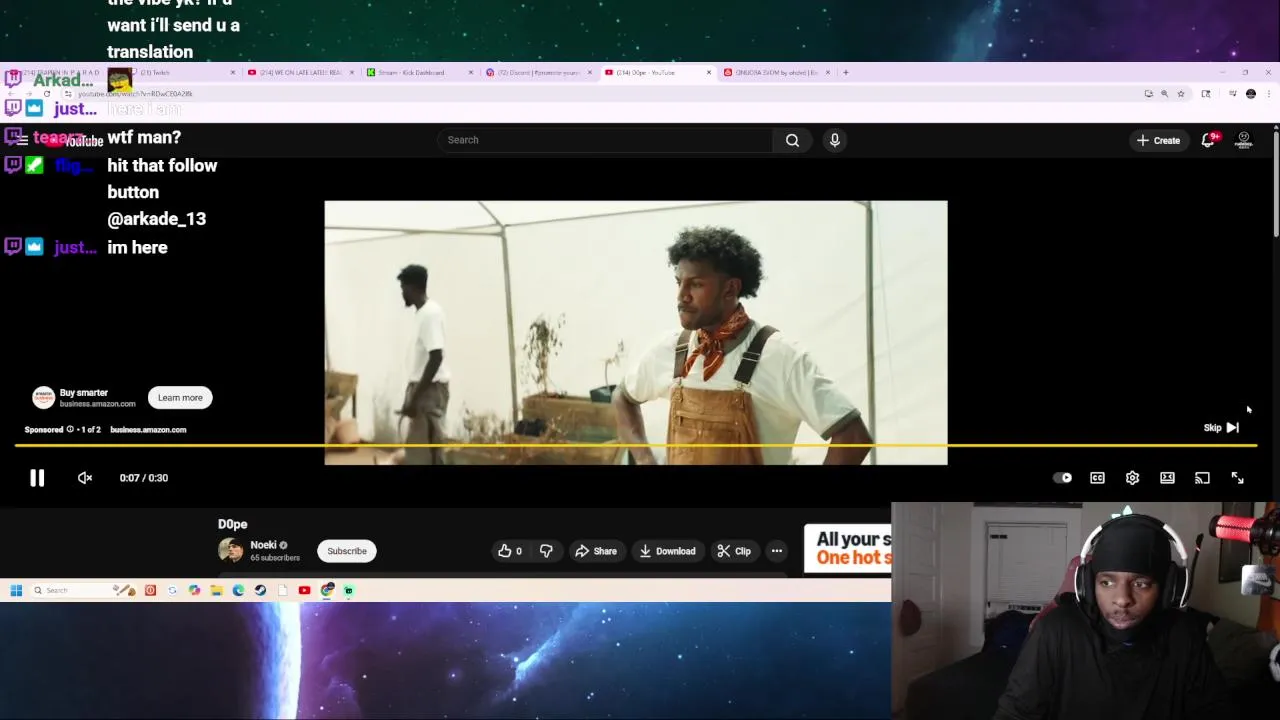This screenshot has width=1280, height=720.
Task: Open Microsoft Edge from taskbar
Action: pos(238,590)
